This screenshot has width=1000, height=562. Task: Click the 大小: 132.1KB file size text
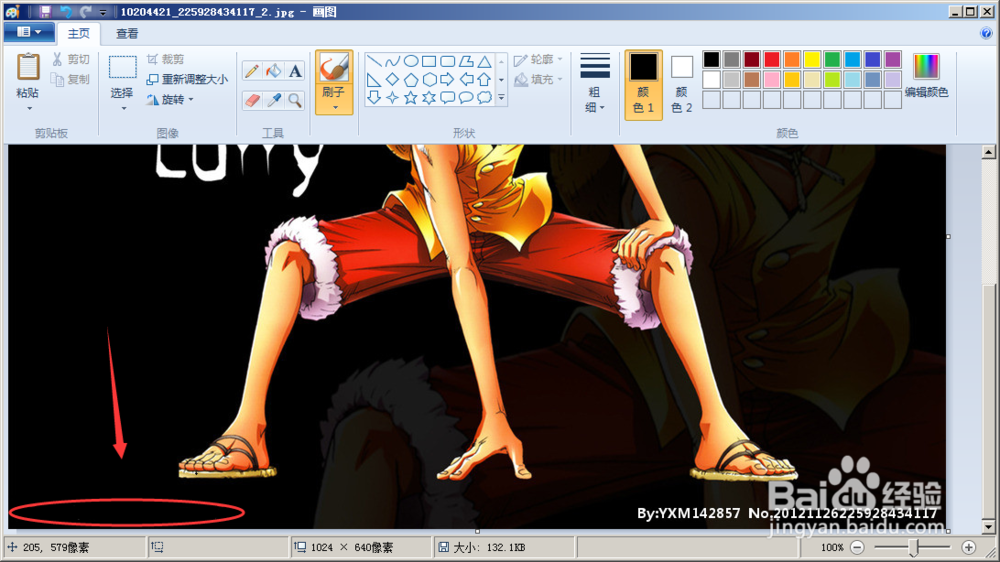click(x=489, y=547)
